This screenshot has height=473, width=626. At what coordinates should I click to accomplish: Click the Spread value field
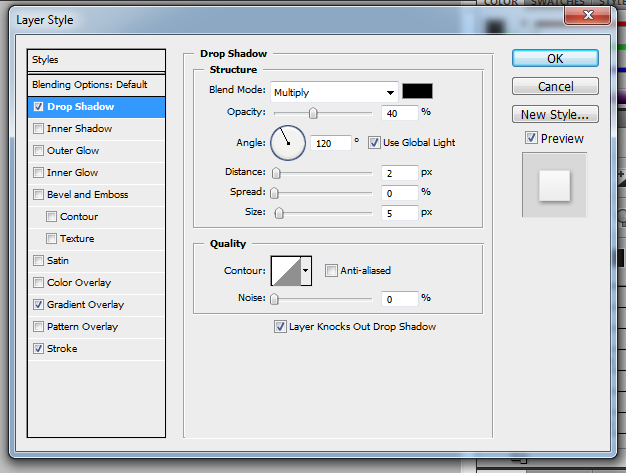coord(400,193)
